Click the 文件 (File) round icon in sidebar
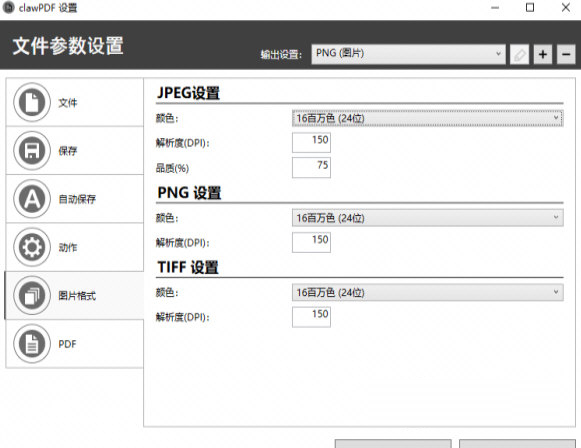 (x=32, y=102)
